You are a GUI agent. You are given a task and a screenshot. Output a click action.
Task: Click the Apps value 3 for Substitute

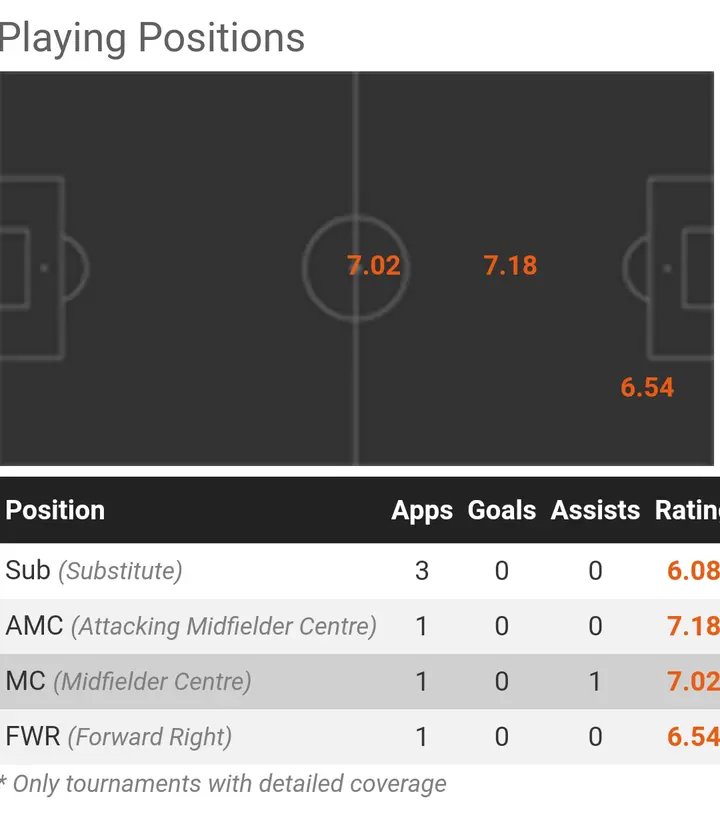(422, 571)
